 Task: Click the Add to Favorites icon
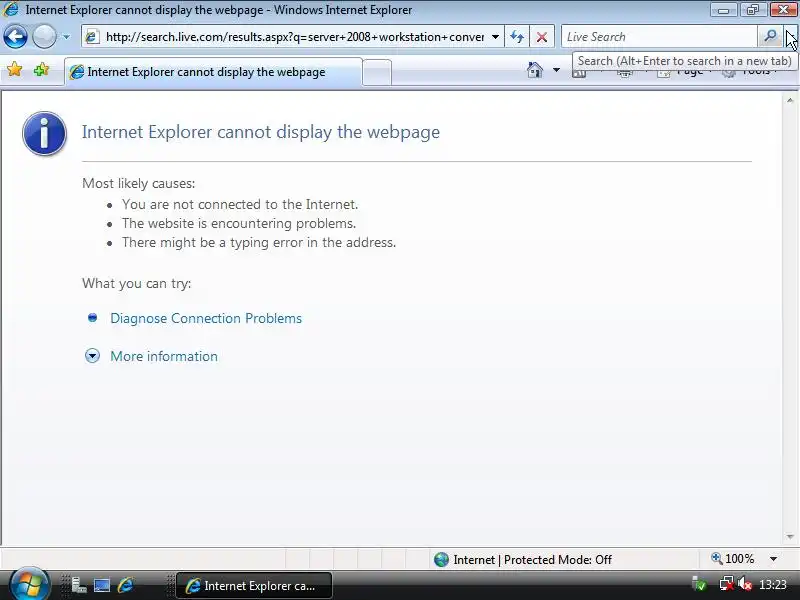[41, 69]
